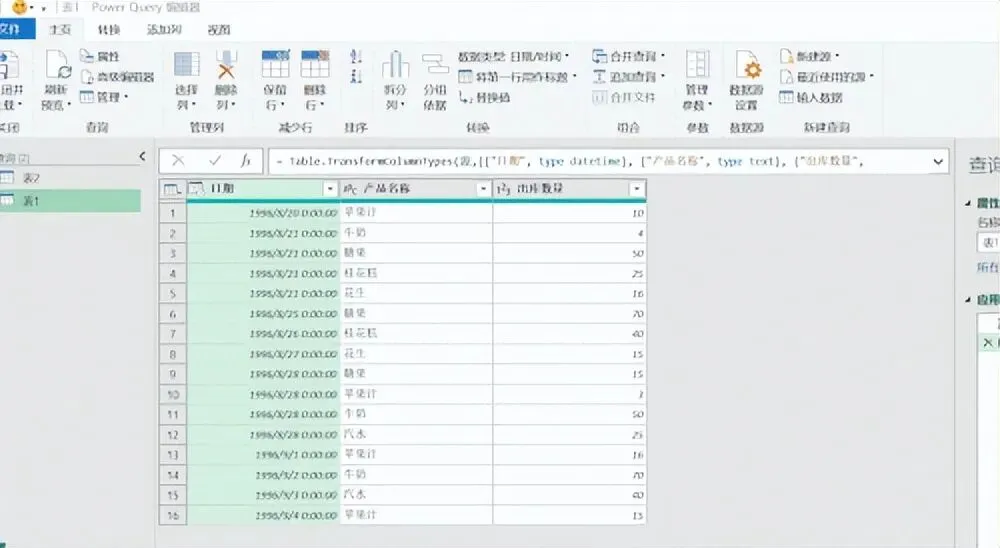Open the Advanced Editor (高级编辑器)
The image size is (1000, 548).
[x=117, y=77]
